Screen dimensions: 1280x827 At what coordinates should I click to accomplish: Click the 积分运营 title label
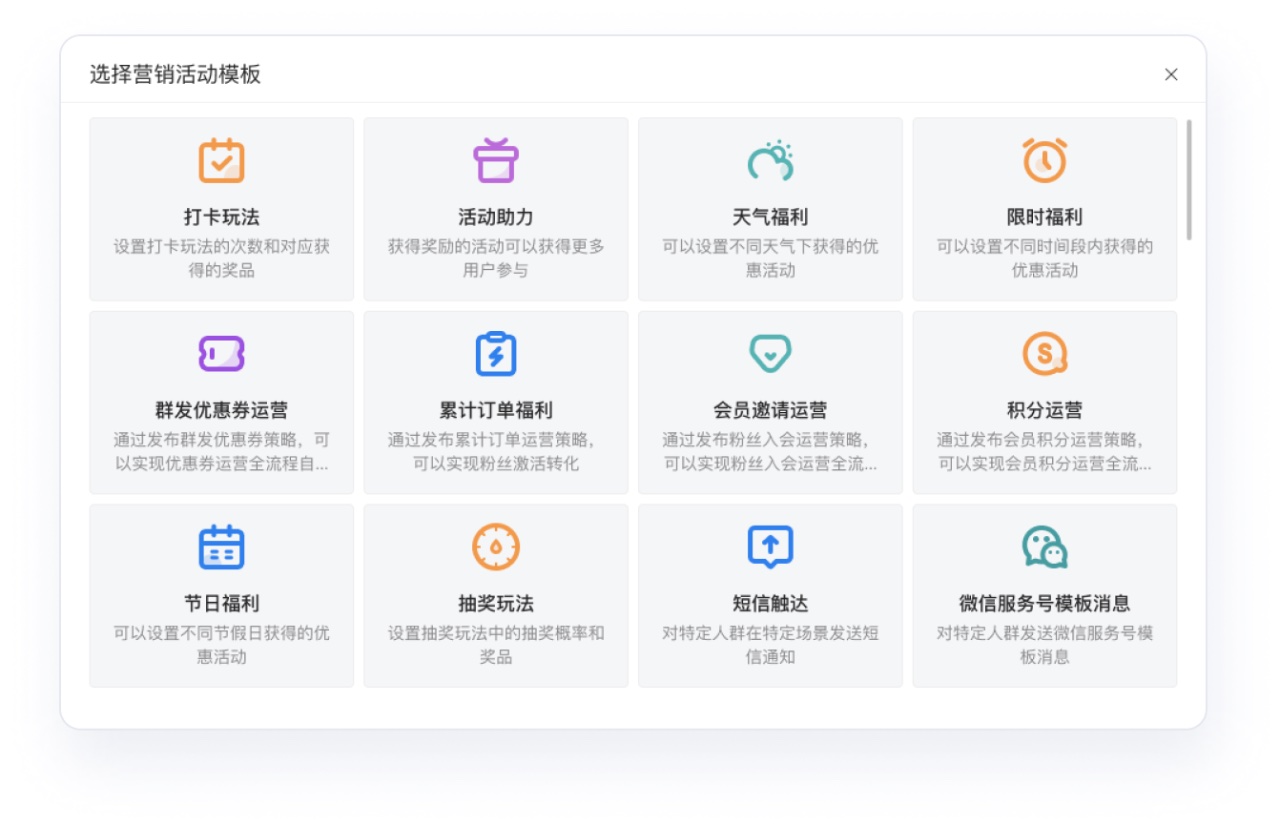click(x=1044, y=410)
